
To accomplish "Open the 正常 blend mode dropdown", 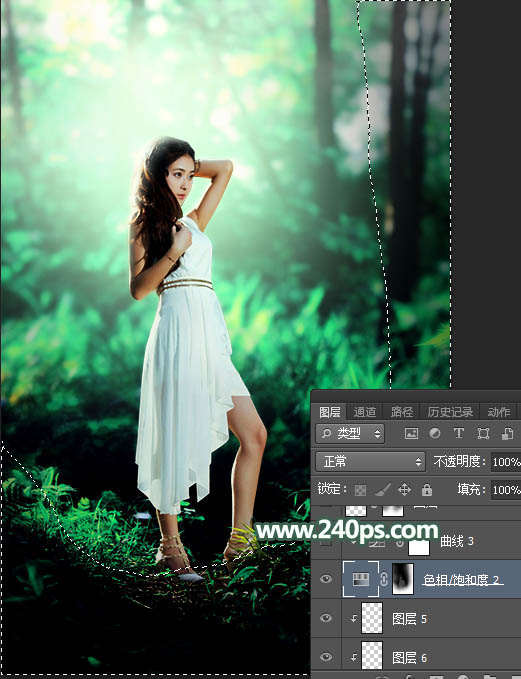I will coord(370,462).
